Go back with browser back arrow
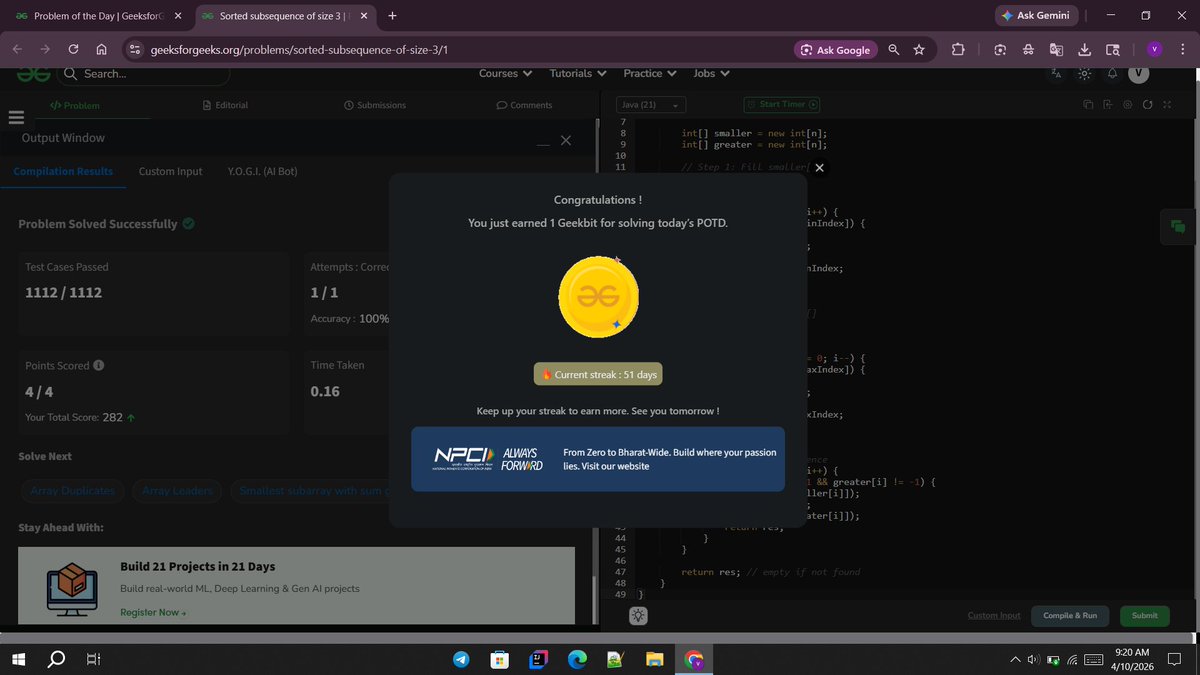This screenshot has width=1200, height=675. pos(17,50)
